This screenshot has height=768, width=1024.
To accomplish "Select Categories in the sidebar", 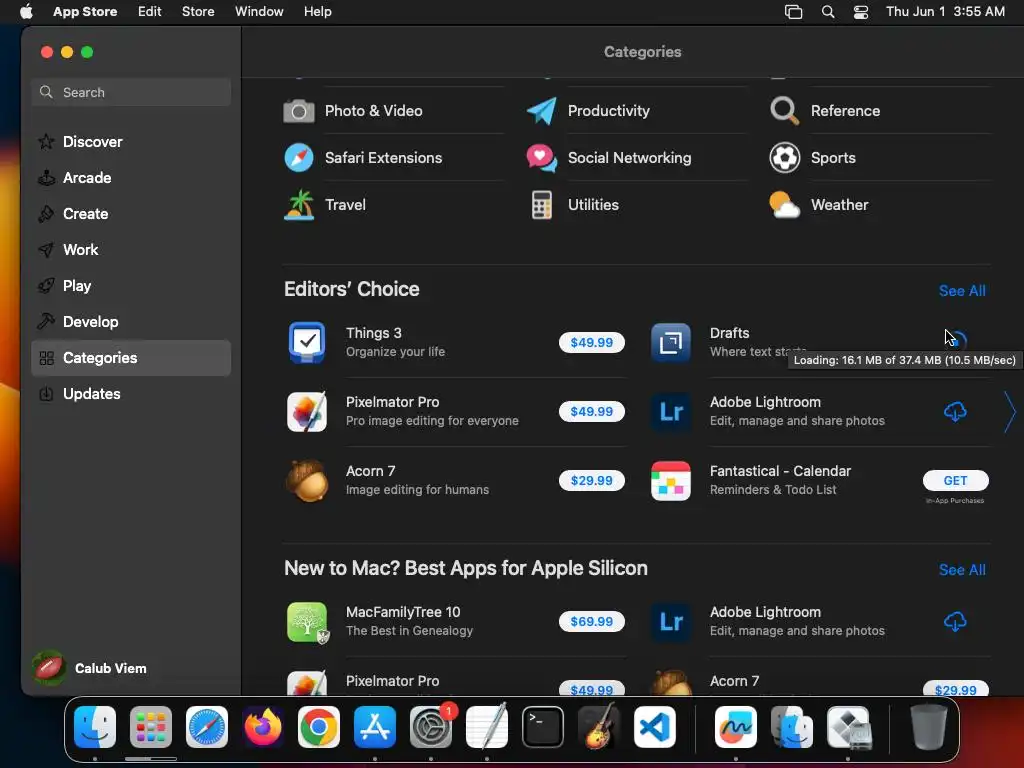I will [131, 358].
